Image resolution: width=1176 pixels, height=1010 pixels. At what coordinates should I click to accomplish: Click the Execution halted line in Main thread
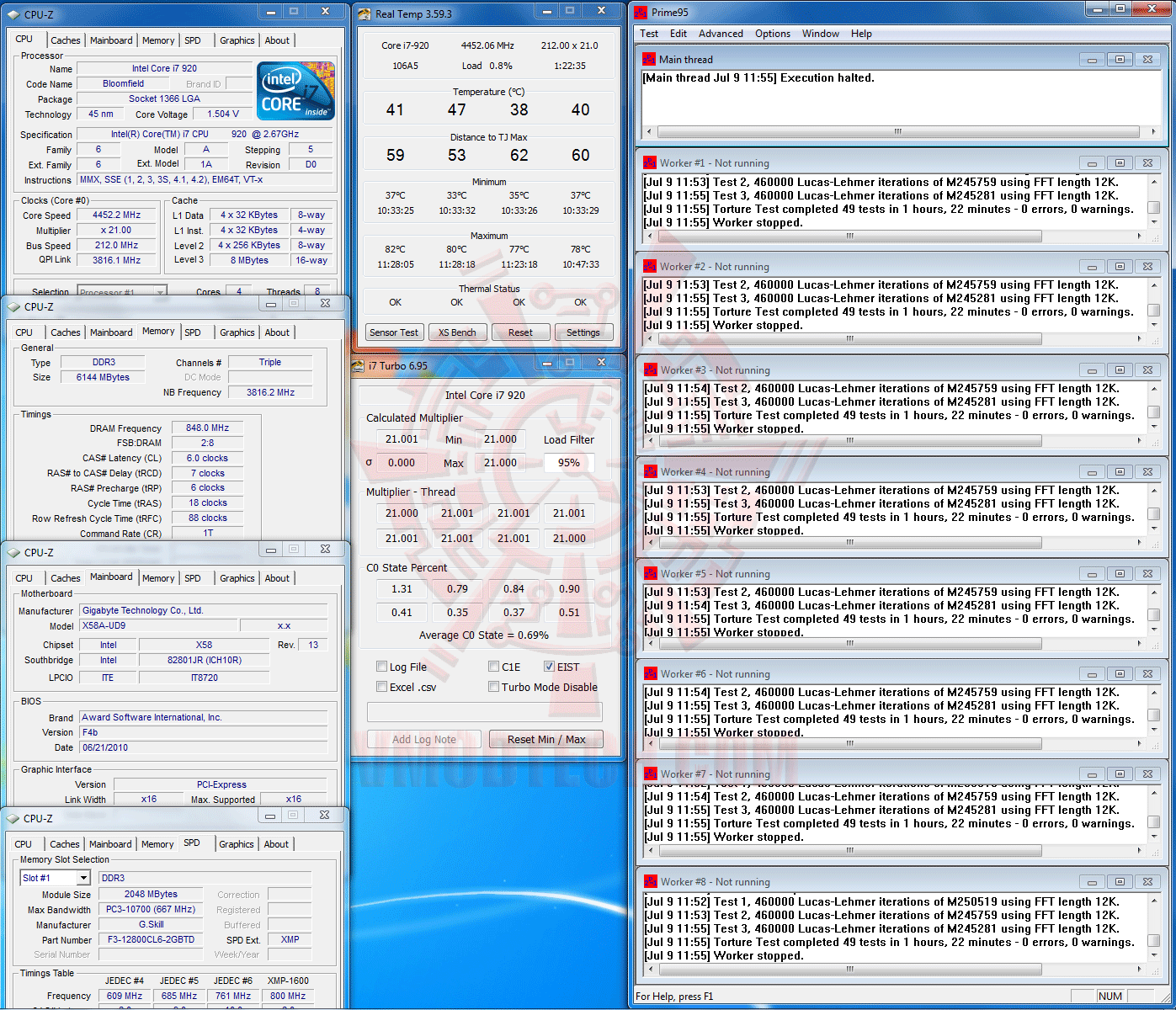click(x=758, y=78)
